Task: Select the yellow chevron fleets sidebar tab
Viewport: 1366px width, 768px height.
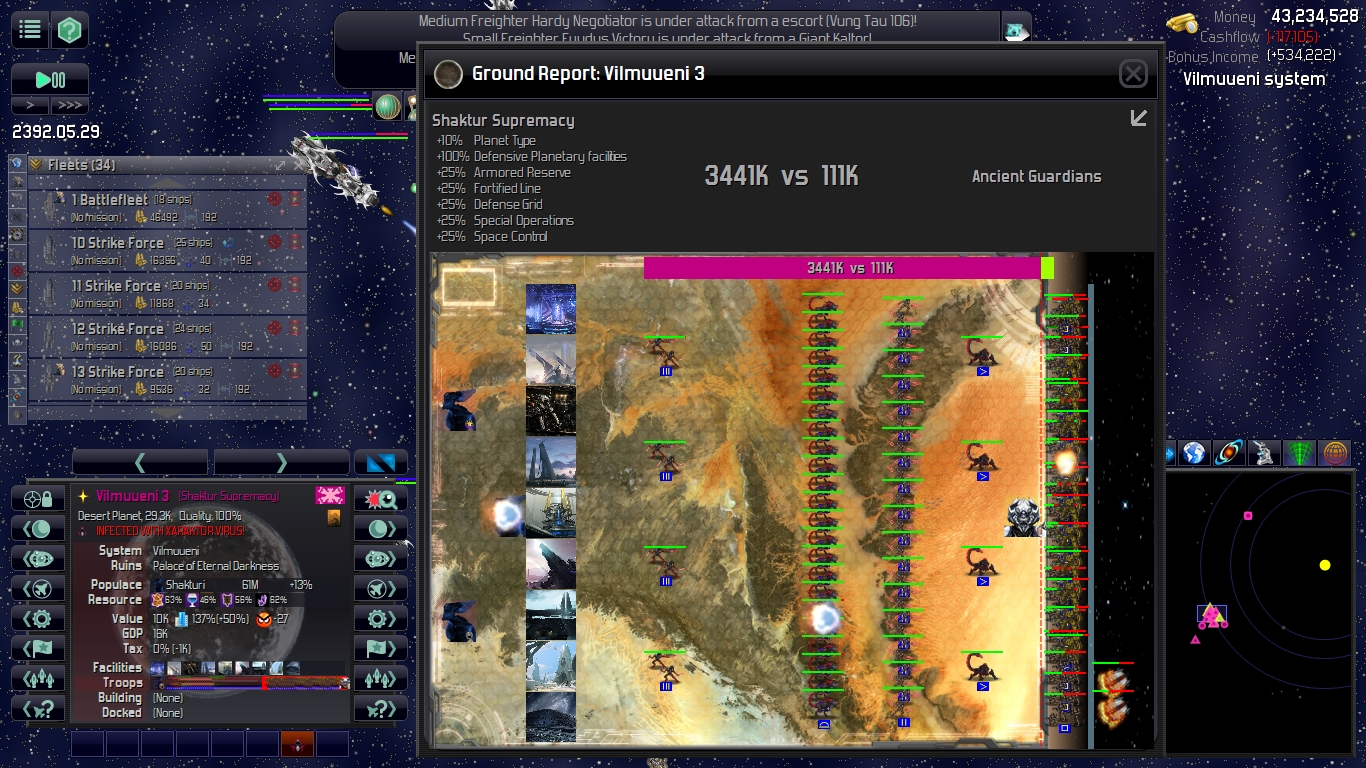Action: (x=17, y=289)
